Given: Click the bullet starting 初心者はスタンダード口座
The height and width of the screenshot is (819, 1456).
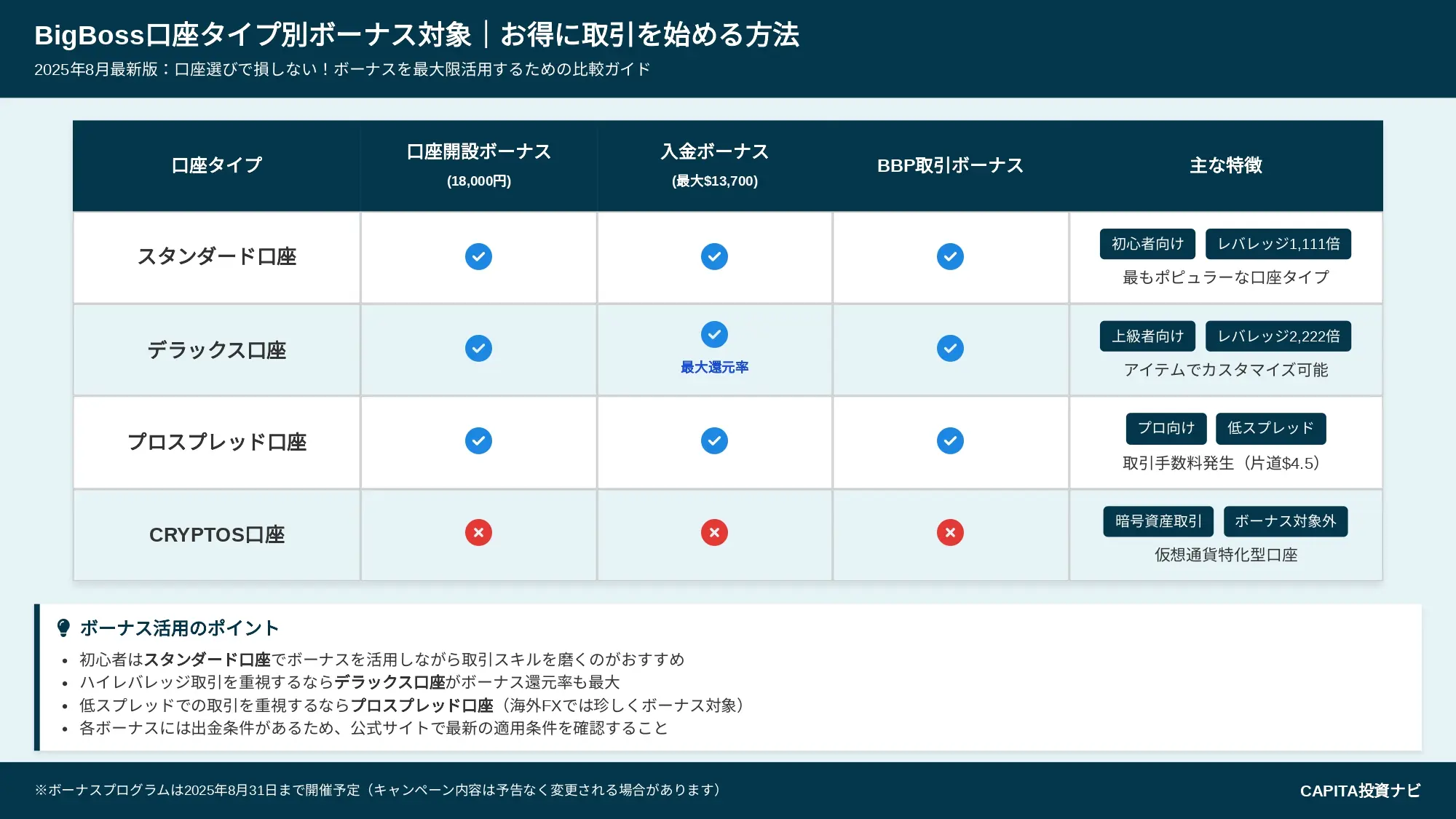Looking at the screenshot, I should [382, 660].
